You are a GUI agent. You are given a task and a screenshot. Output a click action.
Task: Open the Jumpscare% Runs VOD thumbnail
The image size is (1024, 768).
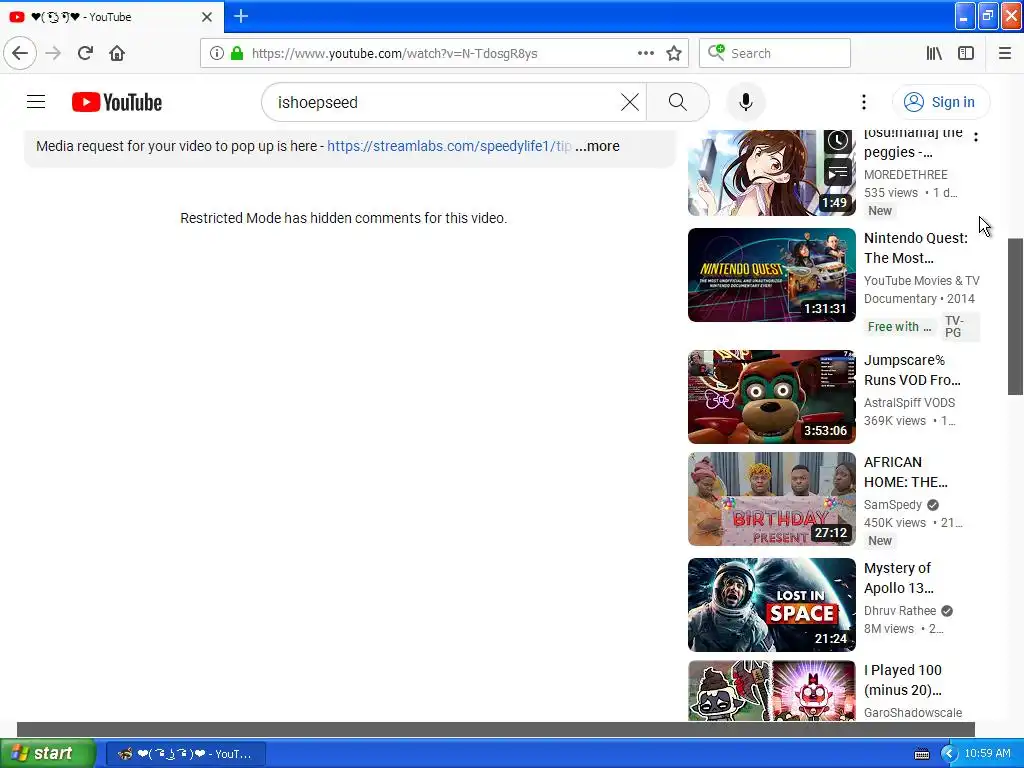click(772, 397)
